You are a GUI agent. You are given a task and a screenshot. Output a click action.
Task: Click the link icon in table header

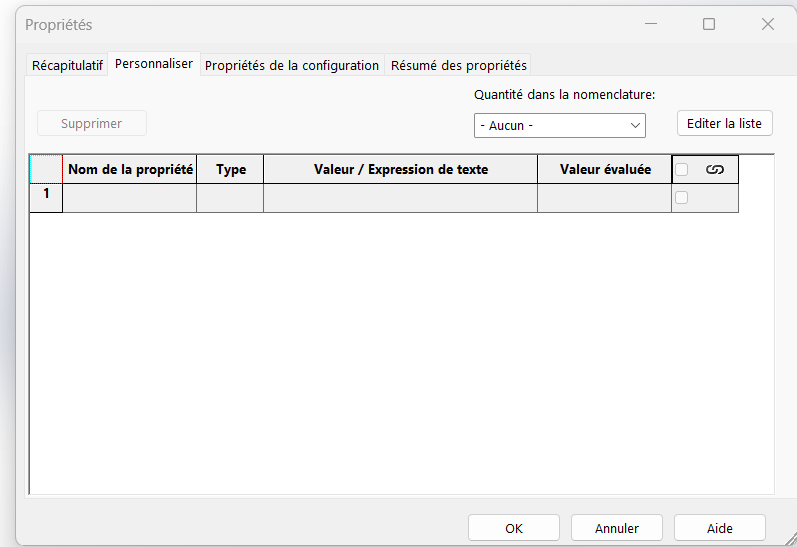(714, 170)
